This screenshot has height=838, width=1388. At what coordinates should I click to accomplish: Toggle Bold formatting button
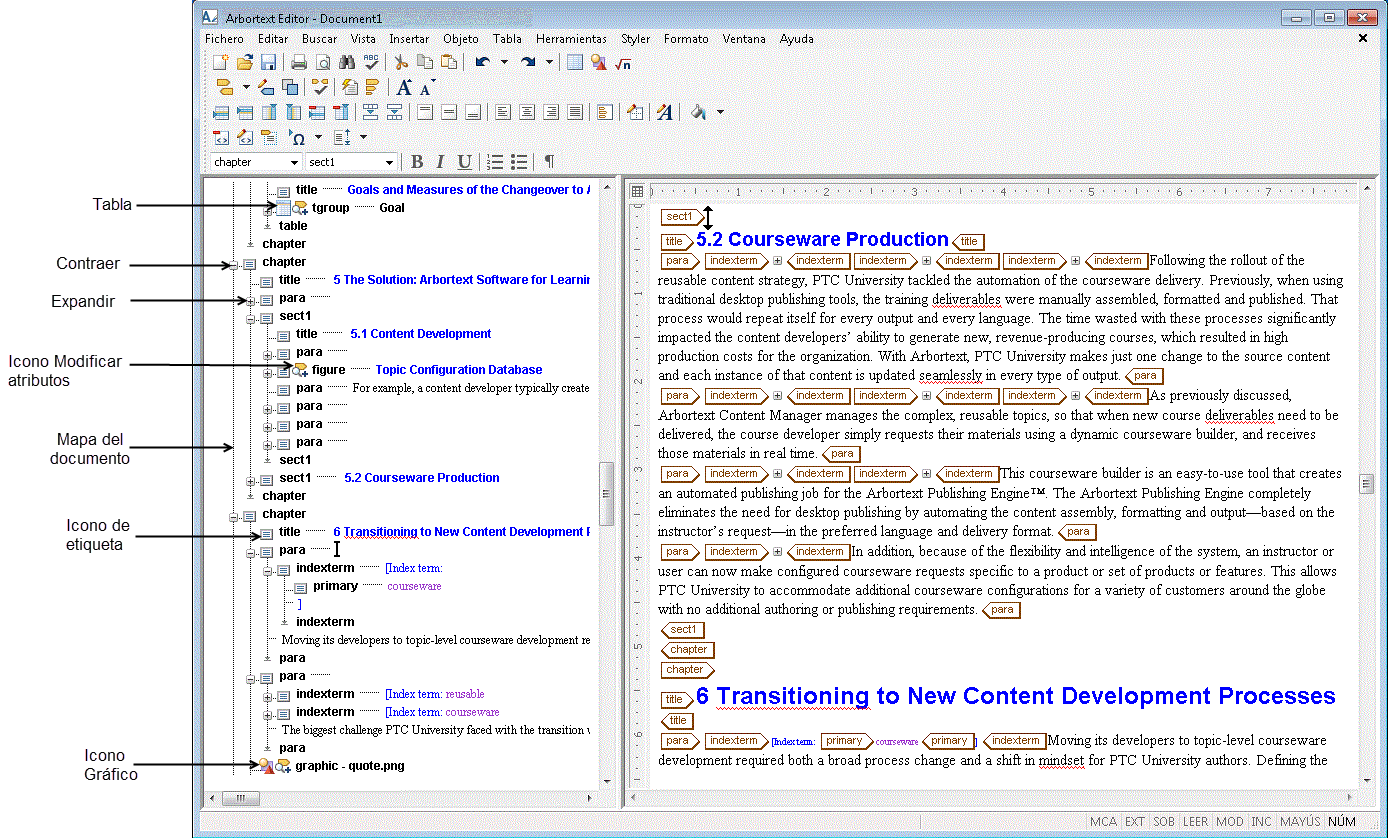coord(417,162)
